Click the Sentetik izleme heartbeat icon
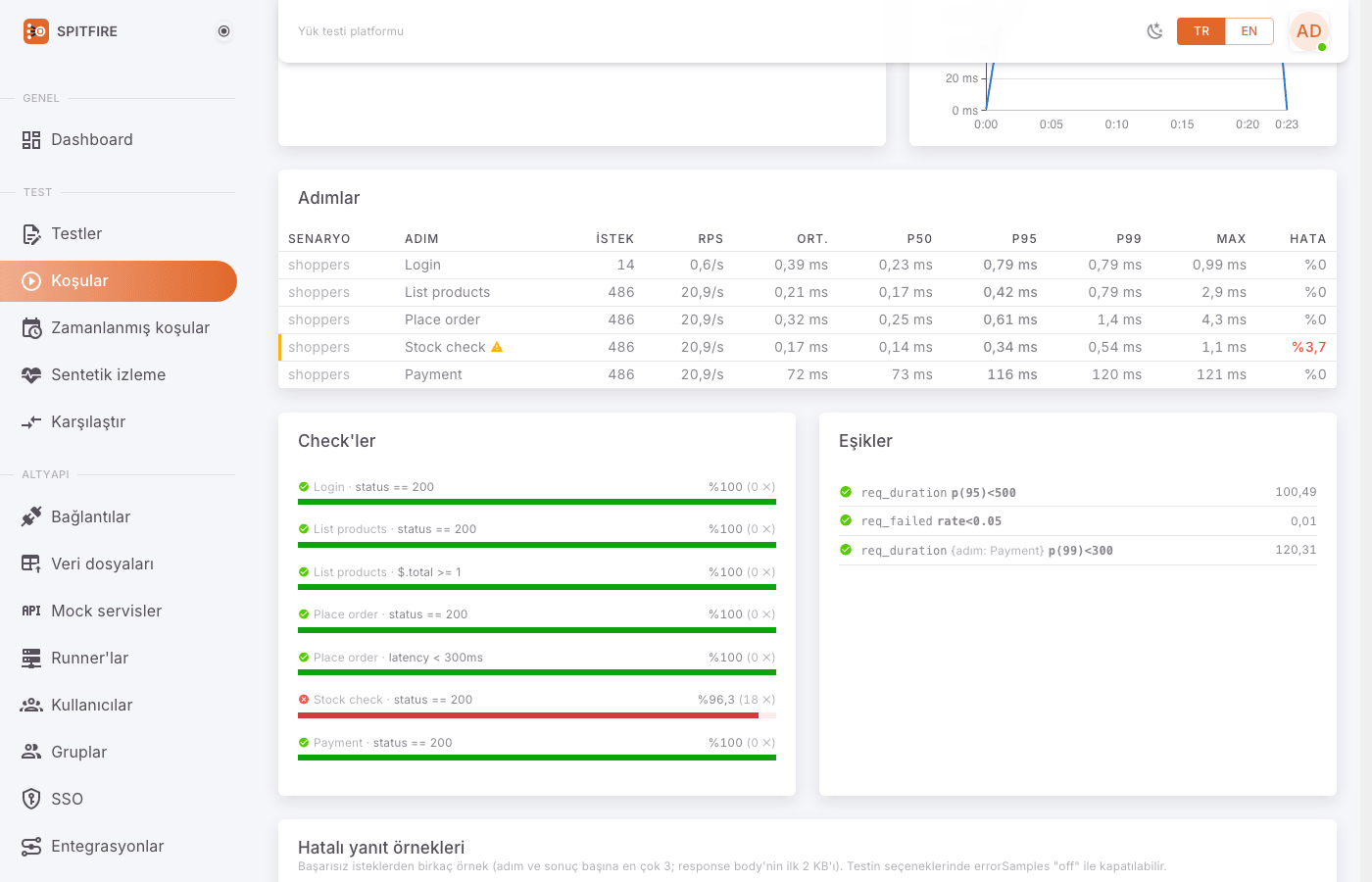This screenshot has height=882, width=1372. (31, 375)
